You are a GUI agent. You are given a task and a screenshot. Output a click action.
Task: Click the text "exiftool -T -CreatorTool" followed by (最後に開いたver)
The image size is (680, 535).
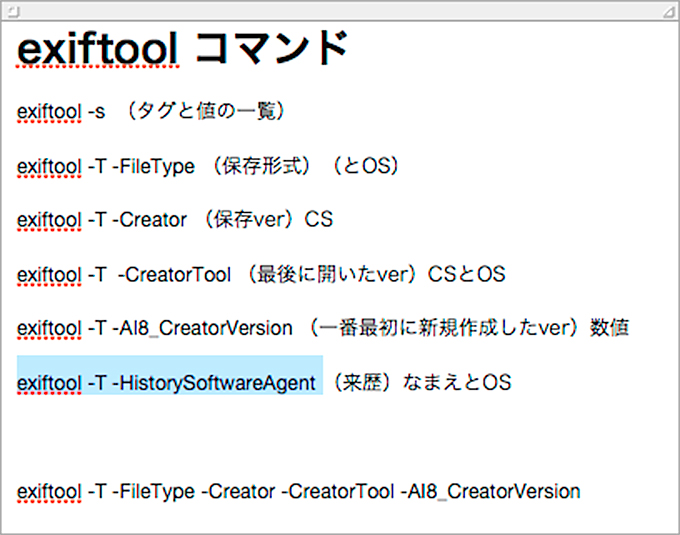(124, 274)
